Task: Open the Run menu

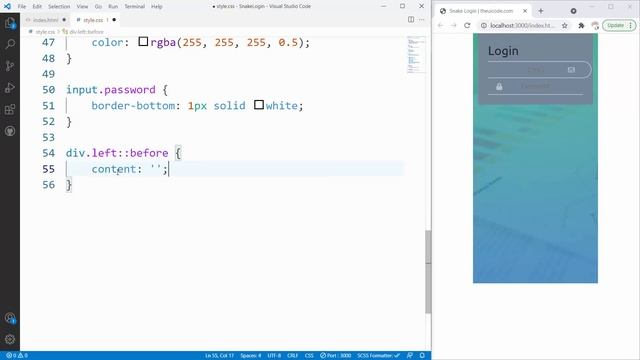Action: [x=113, y=7]
